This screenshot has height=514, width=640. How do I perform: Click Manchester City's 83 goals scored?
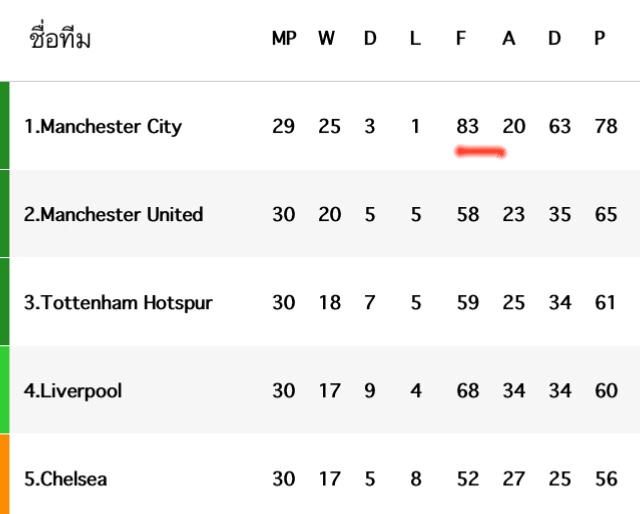point(467,127)
